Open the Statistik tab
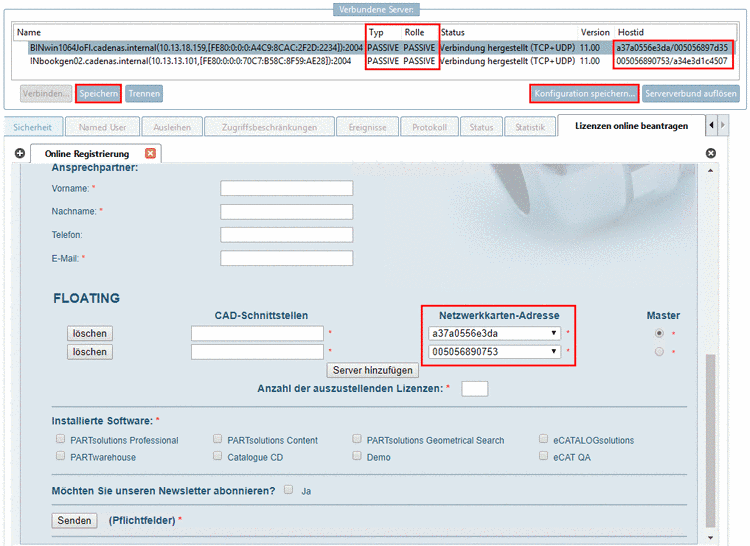750x546 pixels. (x=530, y=127)
